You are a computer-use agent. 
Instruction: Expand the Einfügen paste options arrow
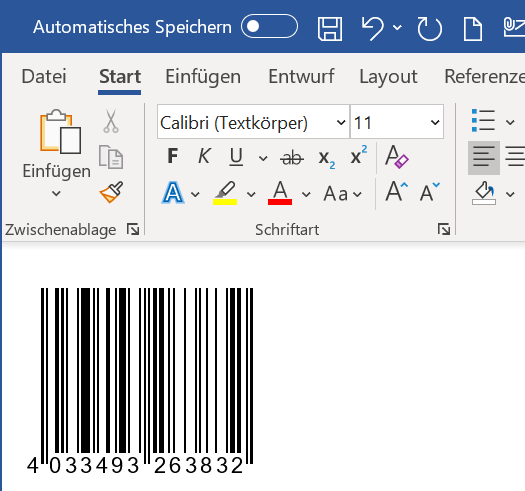click(56, 193)
